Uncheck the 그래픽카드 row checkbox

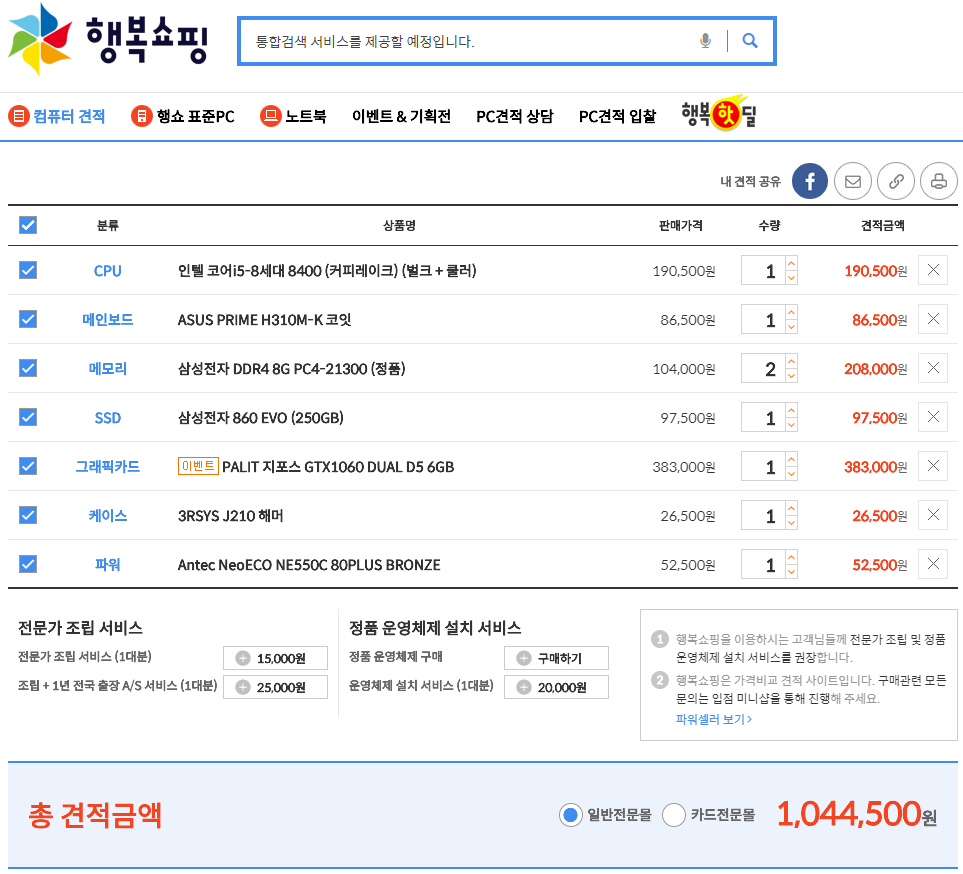click(28, 466)
